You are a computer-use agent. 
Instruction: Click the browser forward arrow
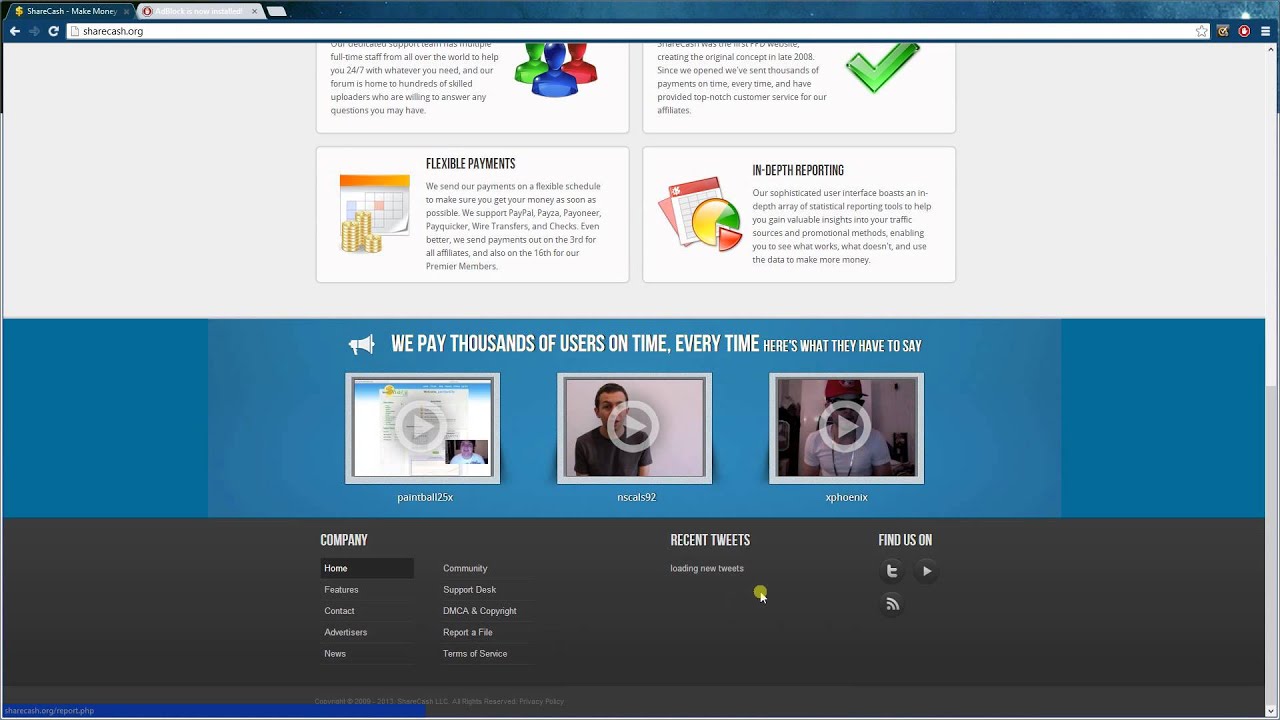point(34,31)
